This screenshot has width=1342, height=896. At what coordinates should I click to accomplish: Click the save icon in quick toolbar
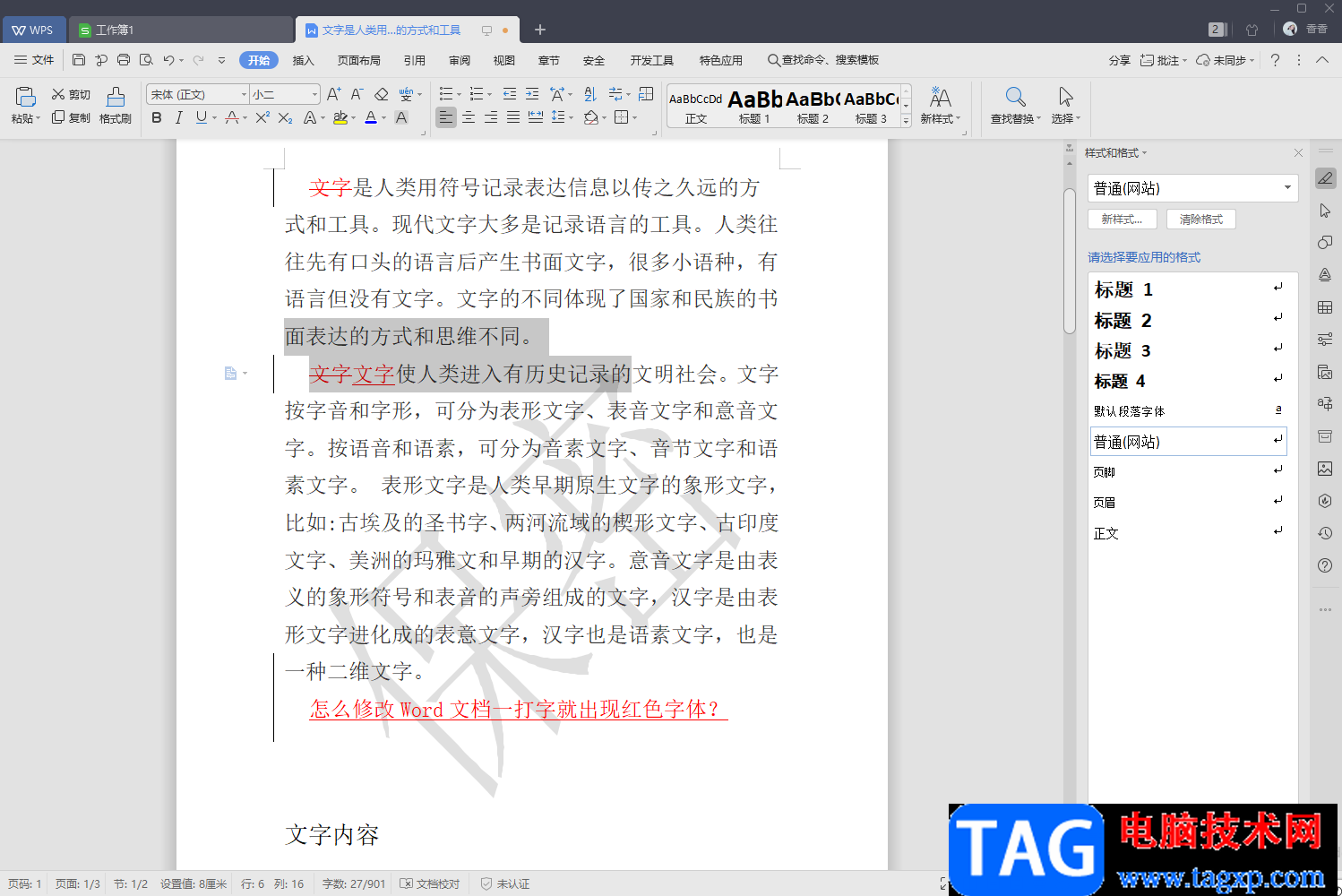tap(79, 60)
